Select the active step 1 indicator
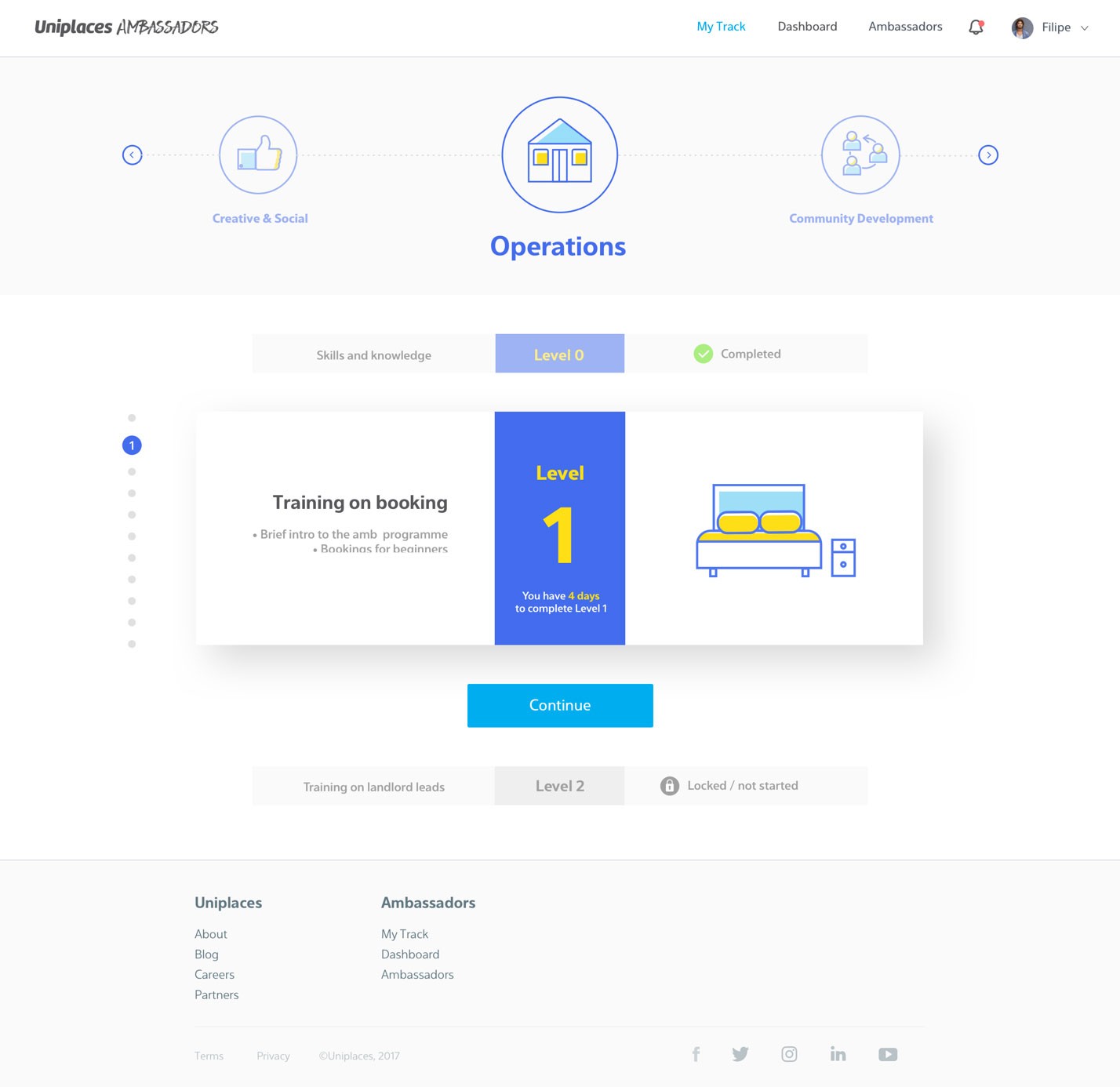Image resolution: width=1120 pixels, height=1087 pixels. [132, 445]
